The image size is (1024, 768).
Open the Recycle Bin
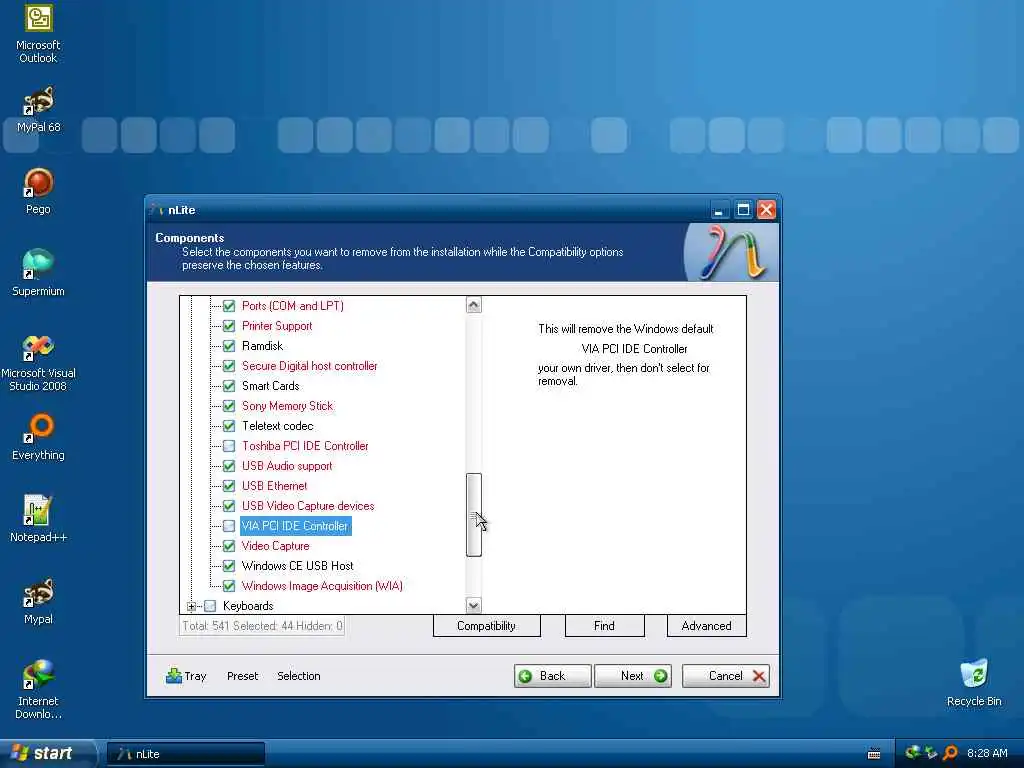click(x=974, y=683)
